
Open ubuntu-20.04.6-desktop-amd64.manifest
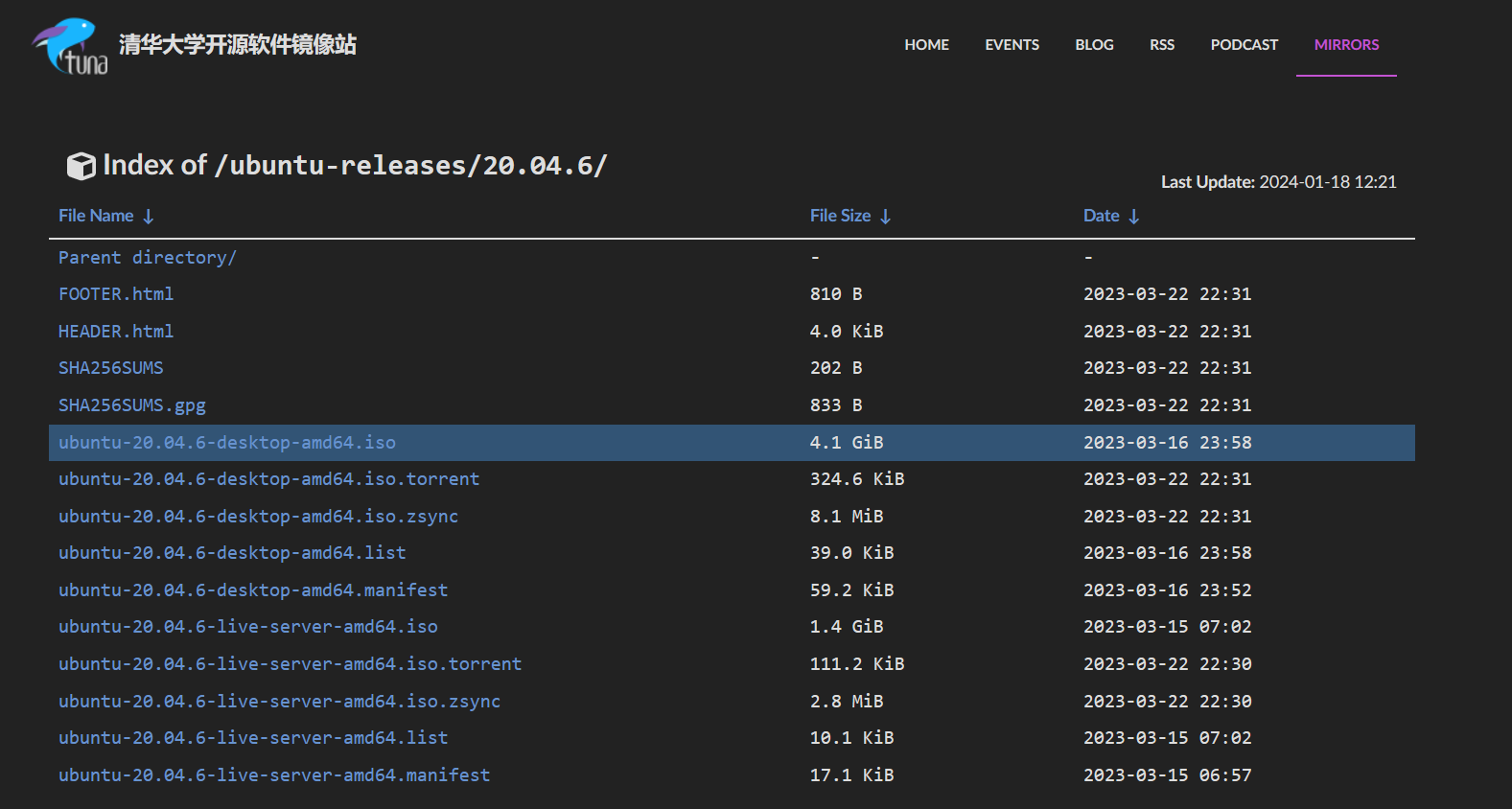point(253,590)
